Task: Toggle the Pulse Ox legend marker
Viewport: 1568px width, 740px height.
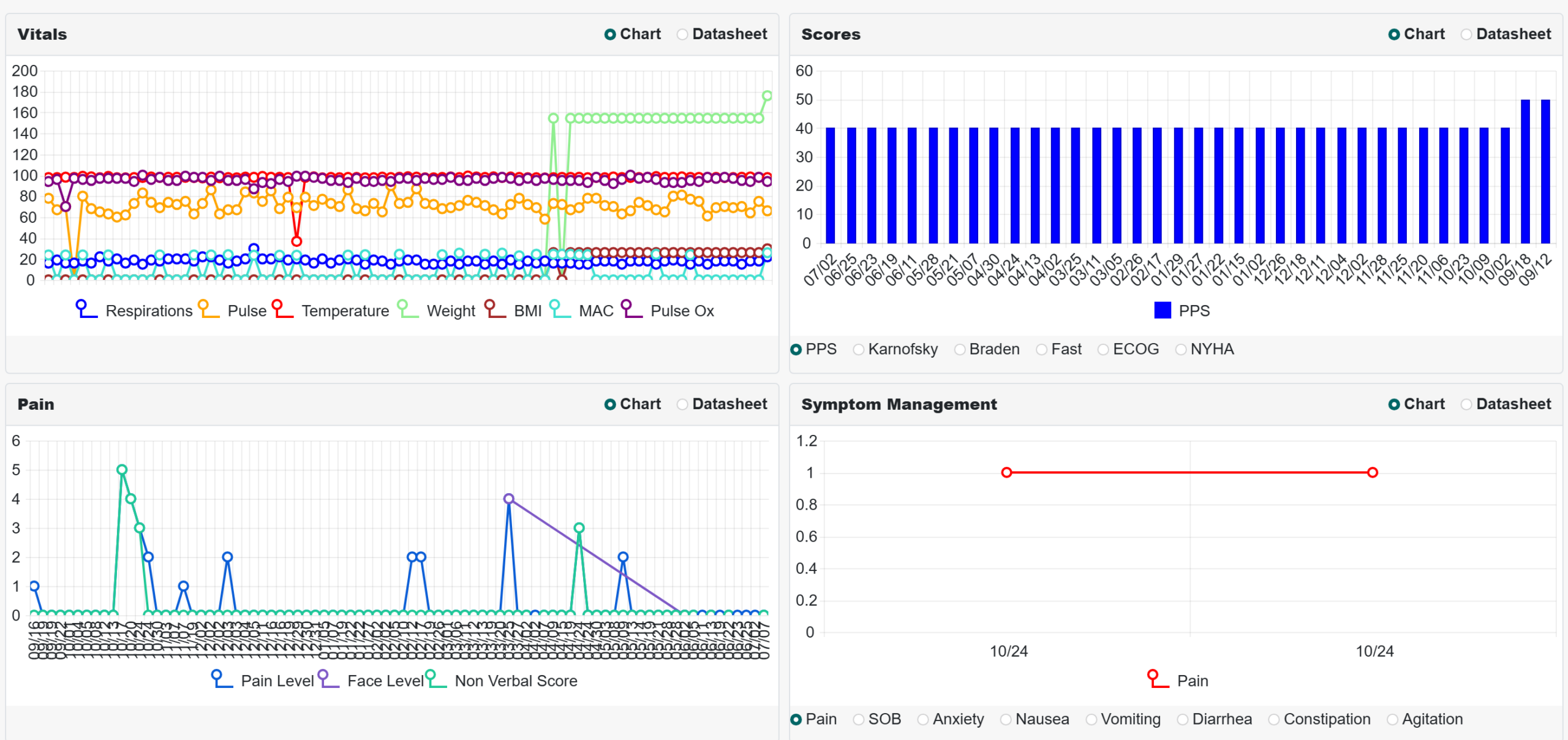Action: point(631,309)
